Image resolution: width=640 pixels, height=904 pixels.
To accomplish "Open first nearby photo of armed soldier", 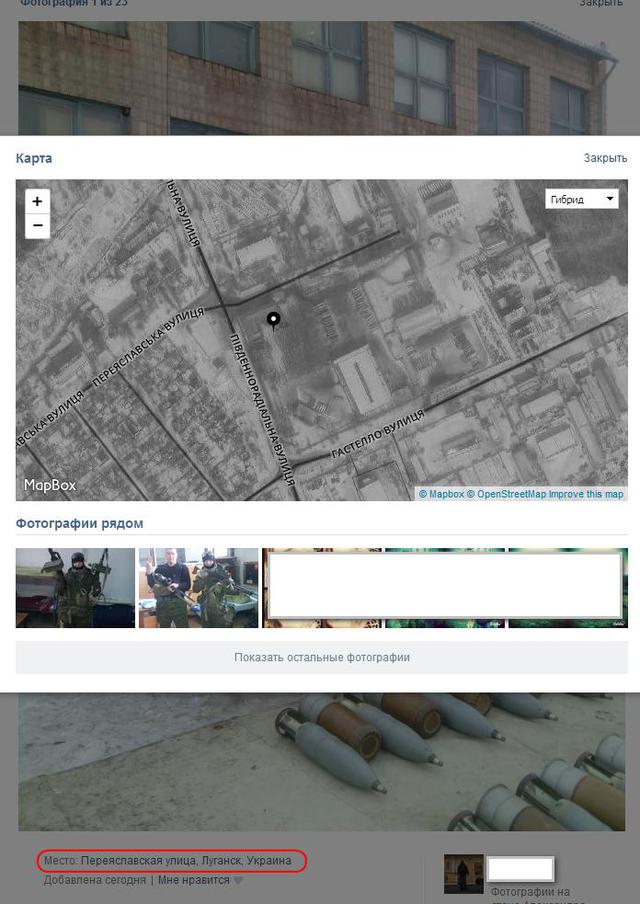I will (x=75, y=588).
